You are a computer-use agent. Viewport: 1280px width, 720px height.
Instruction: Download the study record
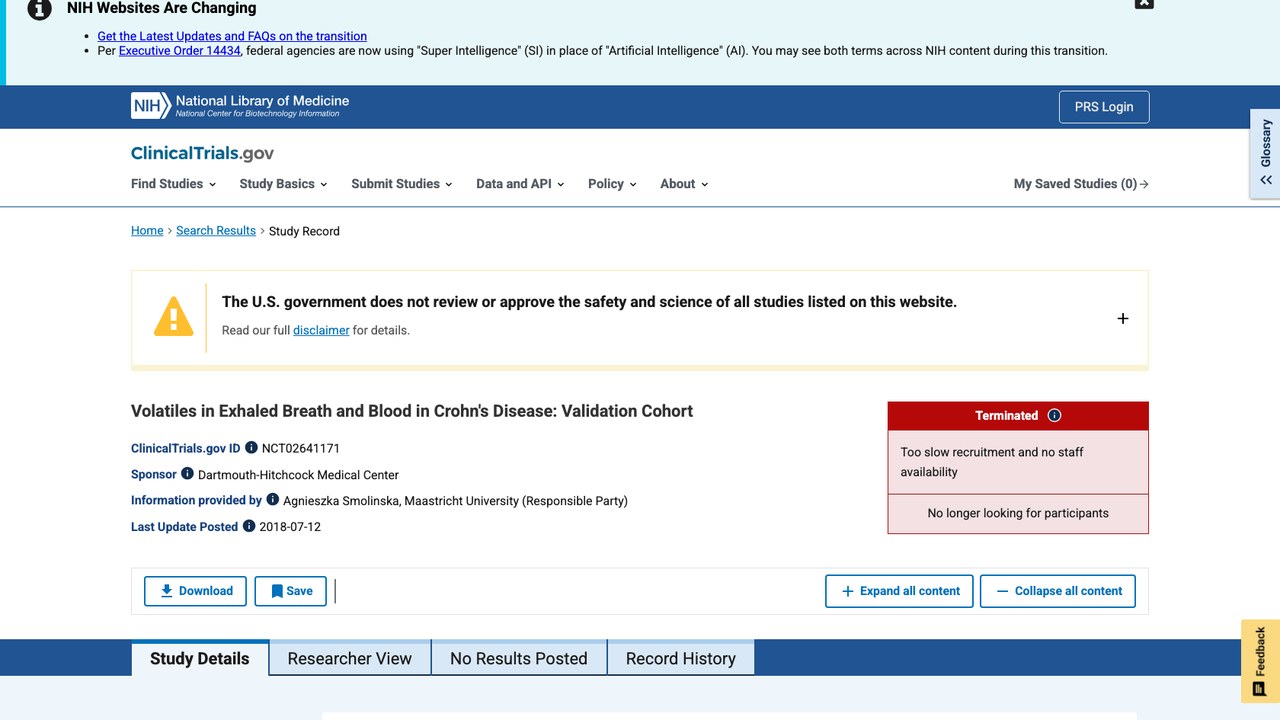click(x=196, y=591)
